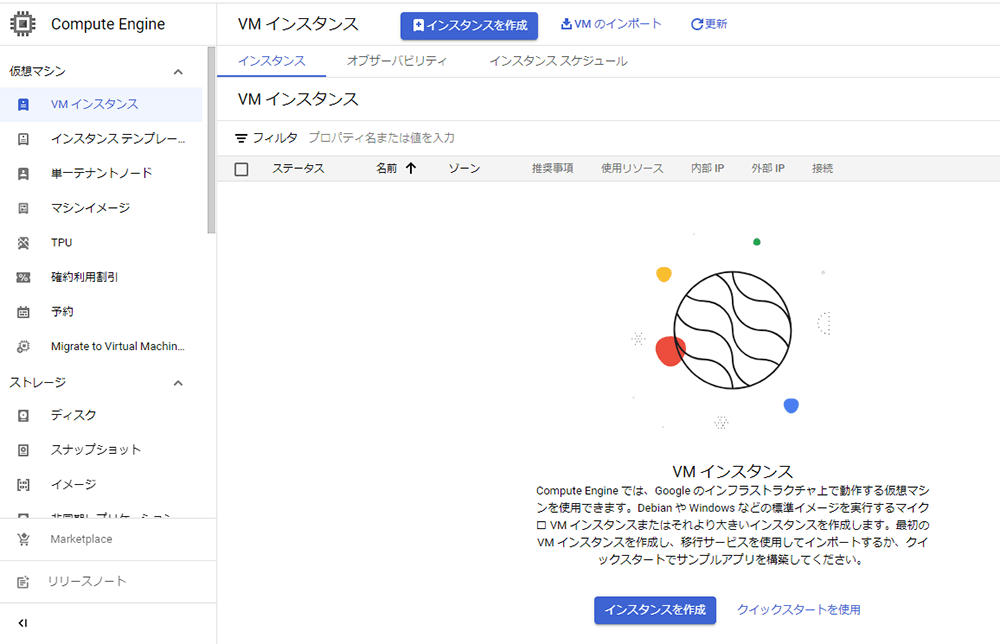The width and height of the screenshot is (1000, 644).
Task: Click the sidebar vertical scrollbar
Action: point(211,140)
